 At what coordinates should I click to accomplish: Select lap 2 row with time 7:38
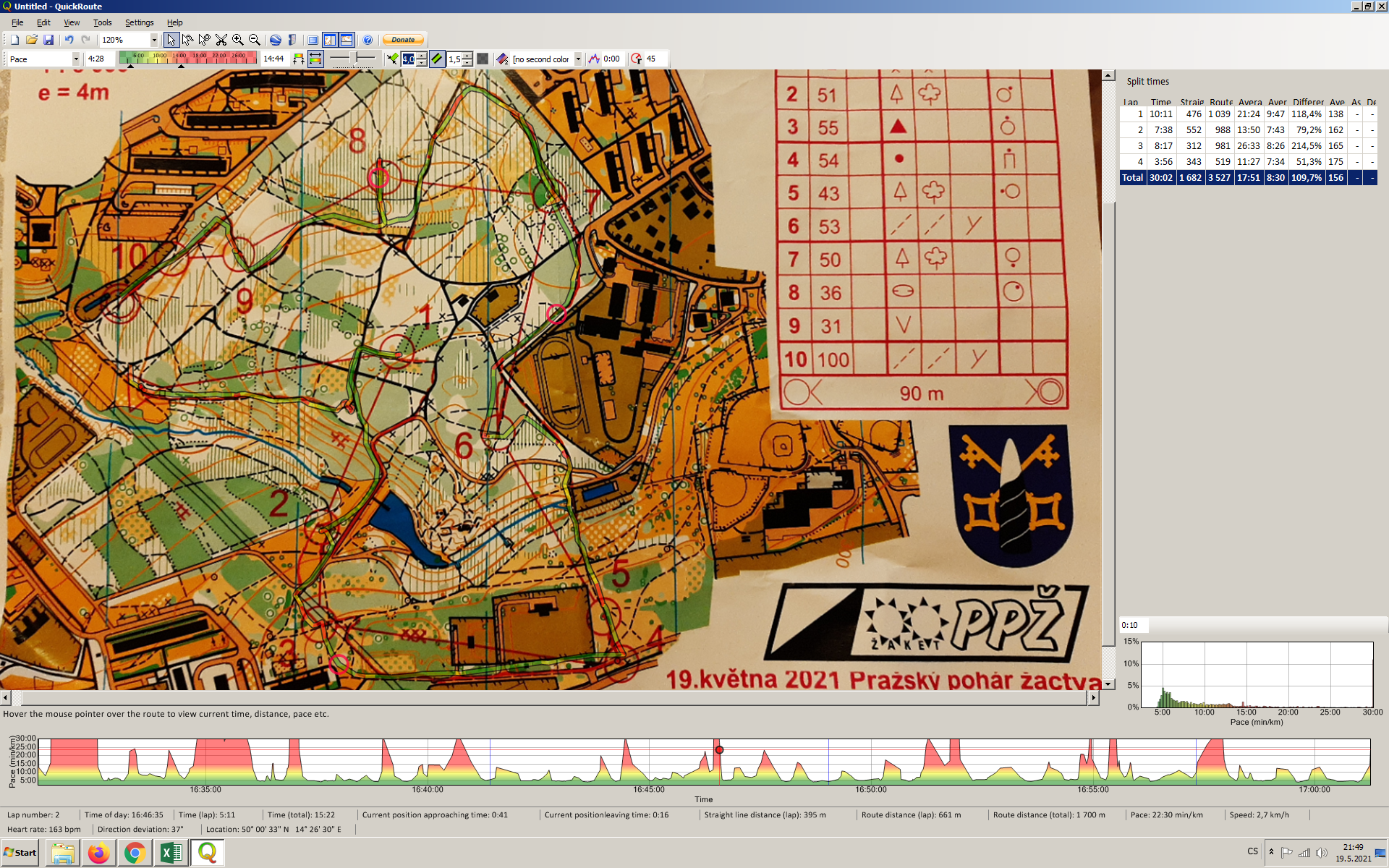click(1248, 130)
